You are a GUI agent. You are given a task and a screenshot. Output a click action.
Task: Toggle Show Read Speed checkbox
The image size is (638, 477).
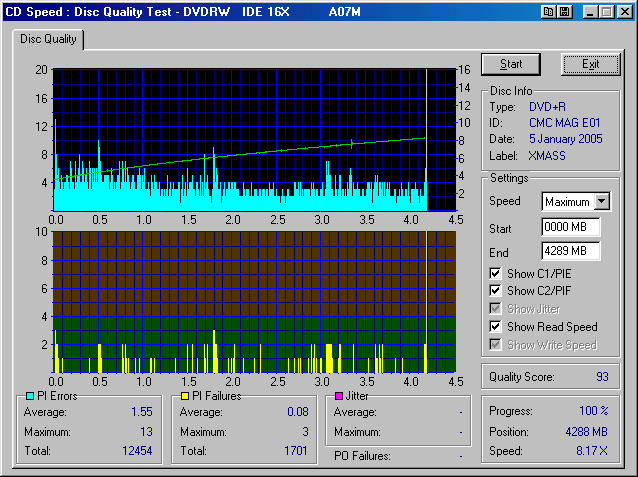point(495,326)
